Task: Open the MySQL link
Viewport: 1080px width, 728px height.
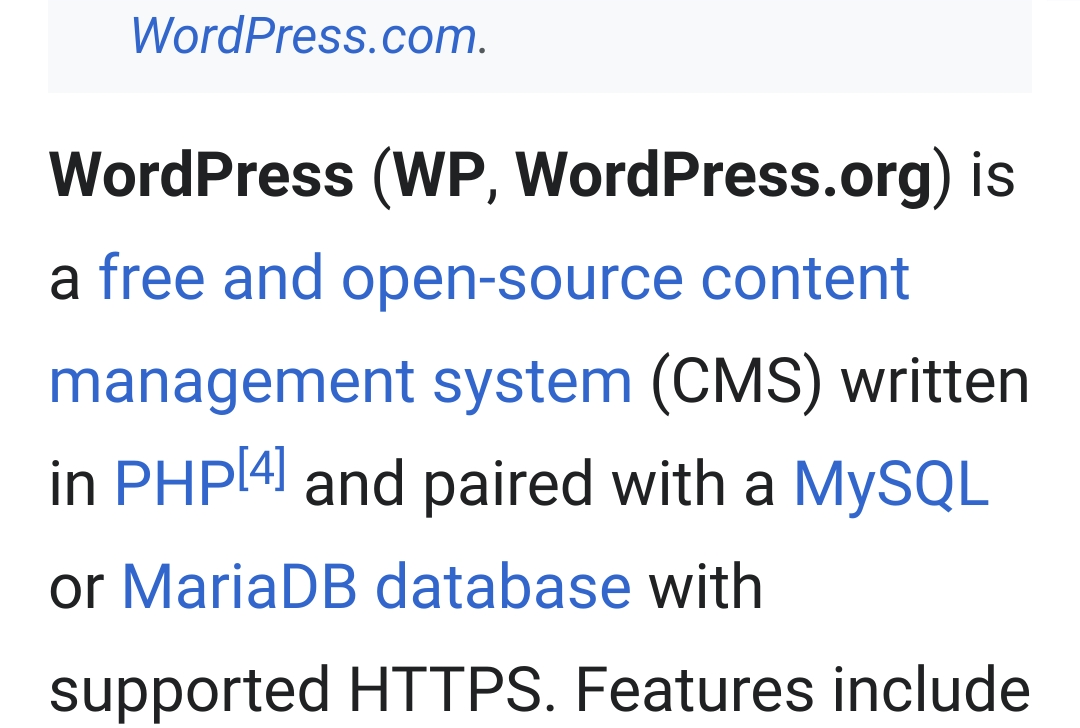Action: pos(890,484)
